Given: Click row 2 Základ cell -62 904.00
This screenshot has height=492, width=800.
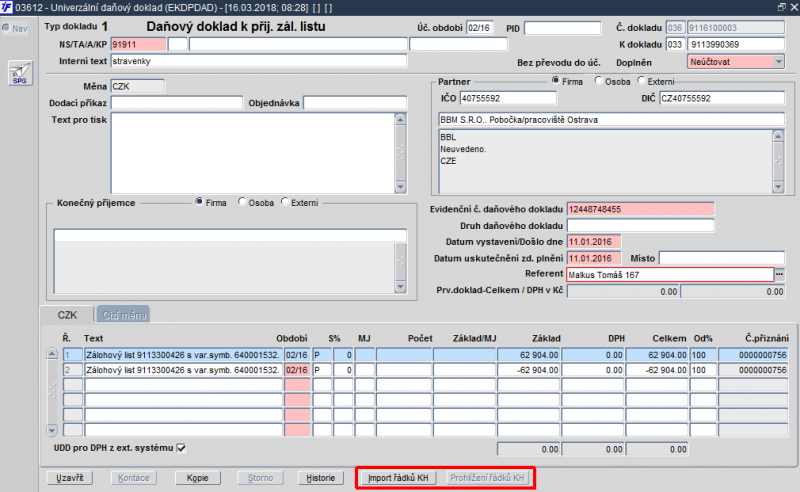Looking at the screenshot, I should pyautogui.click(x=529, y=370).
